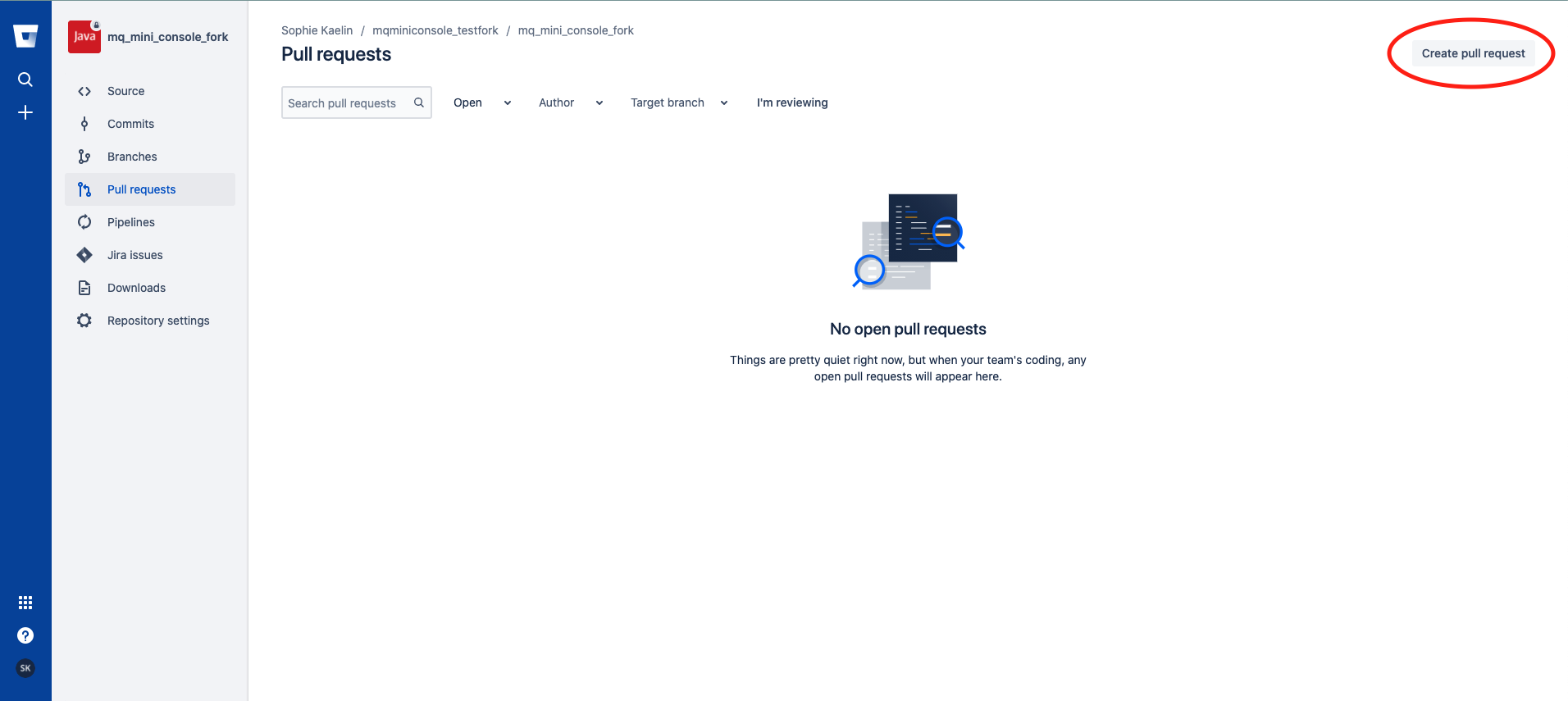Toggle the I'm reviewing filter
Image resolution: width=1568 pixels, height=701 pixels.
coord(791,102)
